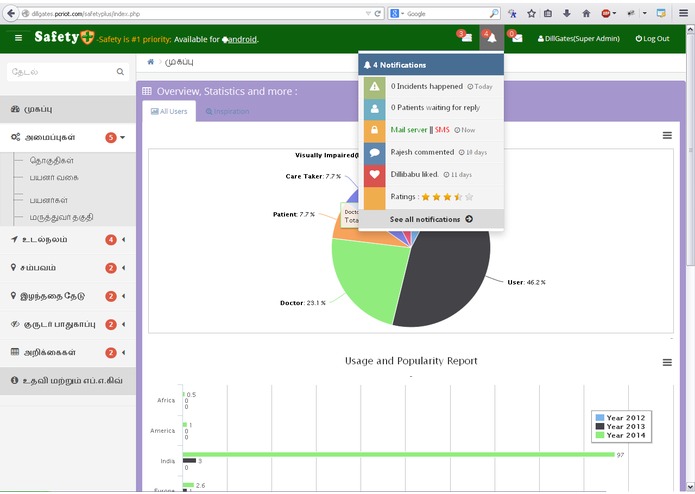The image size is (695, 494).
Task: Click the arrow icon beside See all notifications
Action: pos(469,219)
